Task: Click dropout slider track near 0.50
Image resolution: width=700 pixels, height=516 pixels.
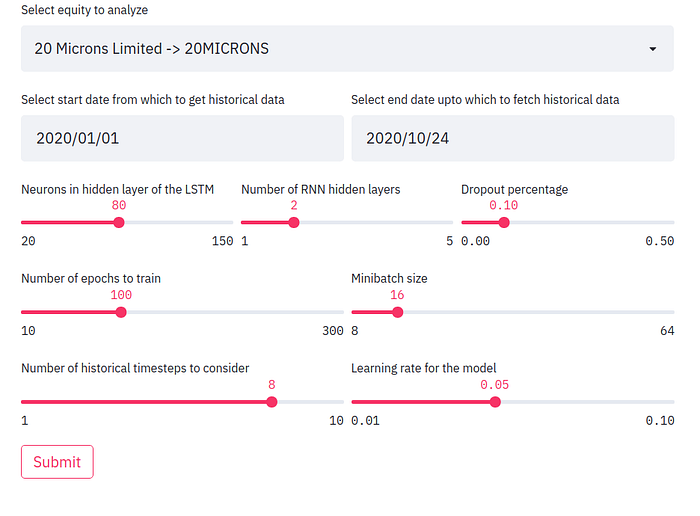Action: click(x=671, y=222)
